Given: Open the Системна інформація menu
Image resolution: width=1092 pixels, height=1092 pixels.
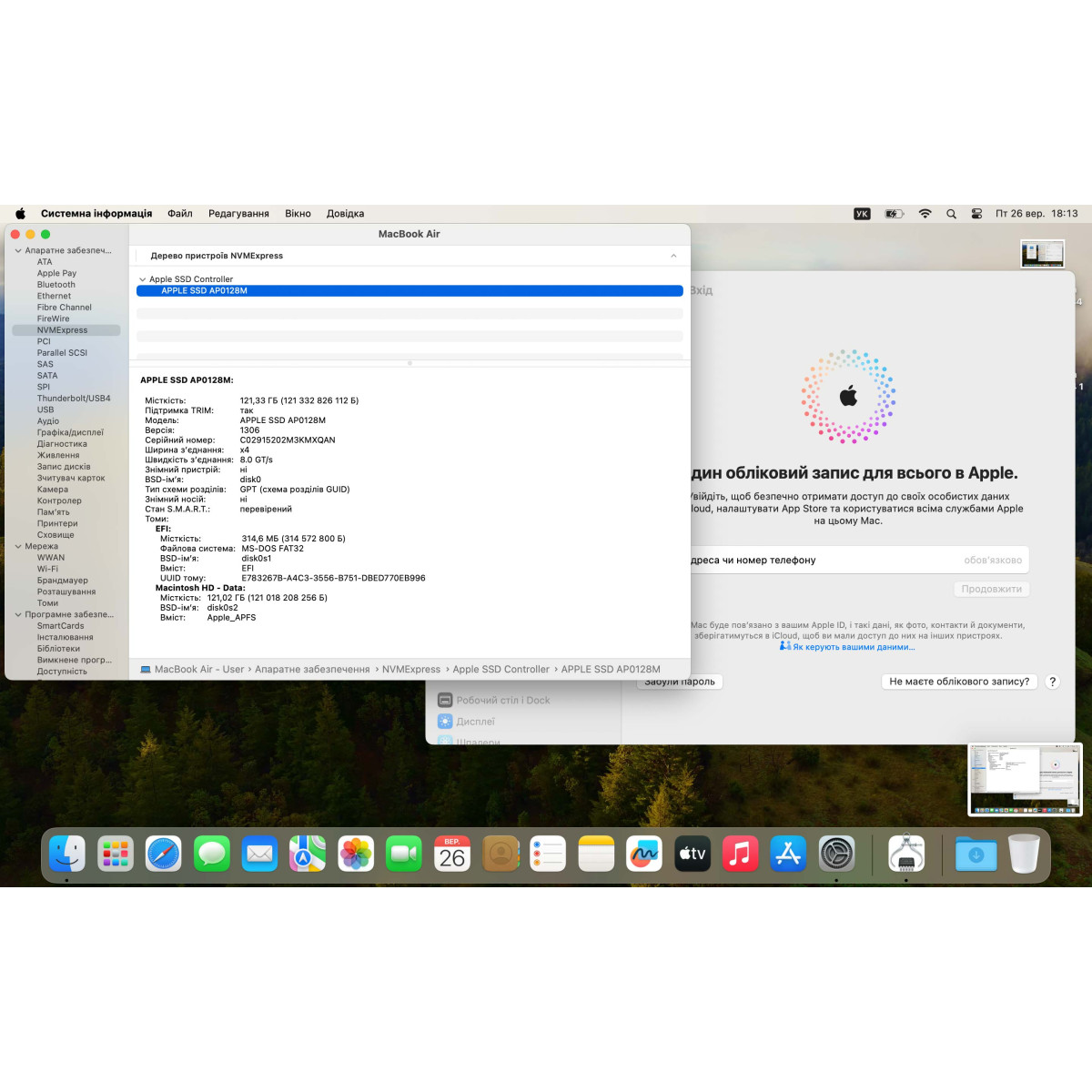Looking at the screenshot, I should pos(96,214).
